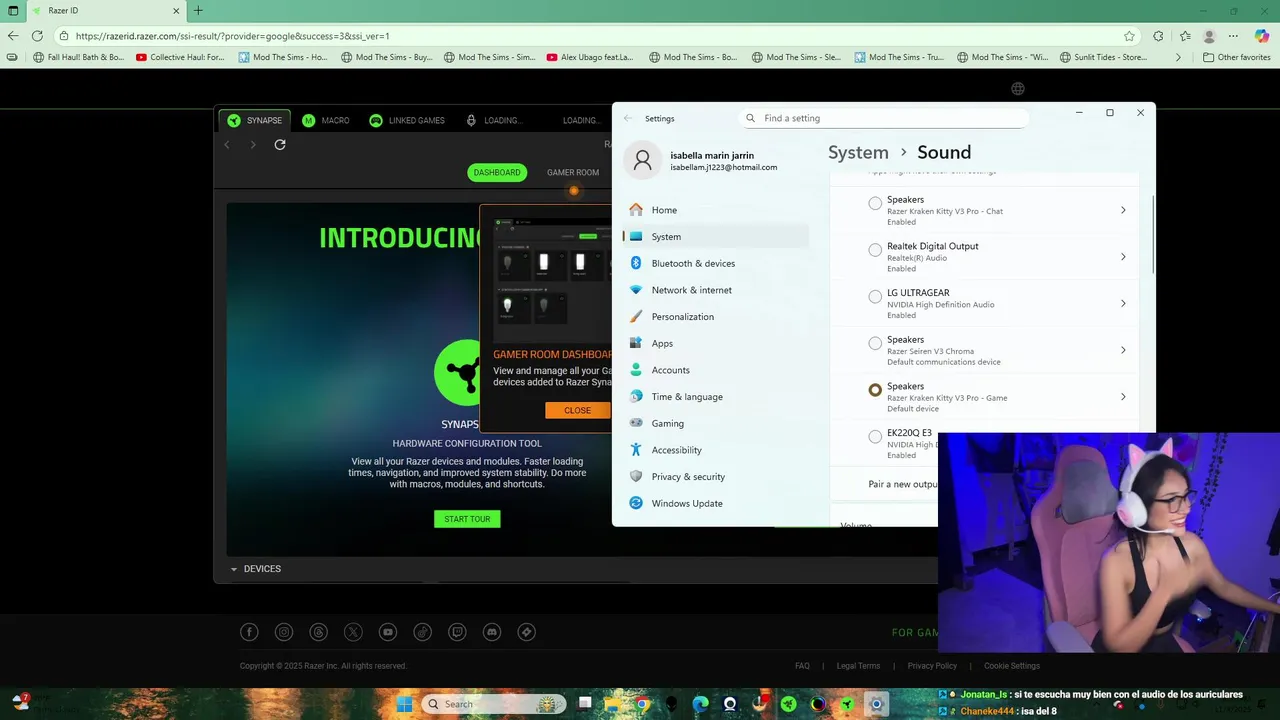The width and height of the screenshot is (1280, 720).
Task: Open the FAQ footer link
Action: pos(802,666)
